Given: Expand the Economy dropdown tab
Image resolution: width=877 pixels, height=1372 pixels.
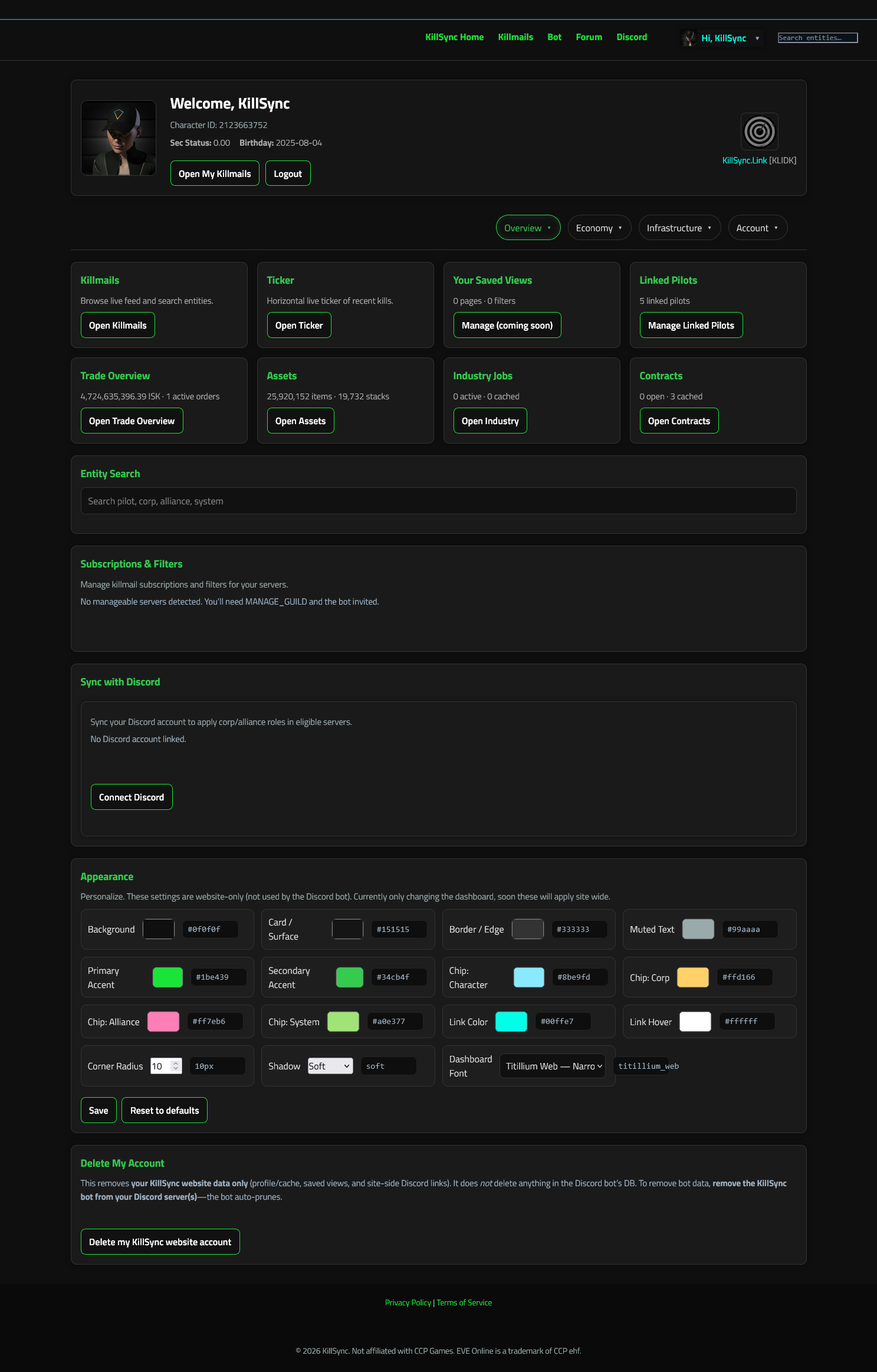Looking at the screenshot, I should 599,228.
